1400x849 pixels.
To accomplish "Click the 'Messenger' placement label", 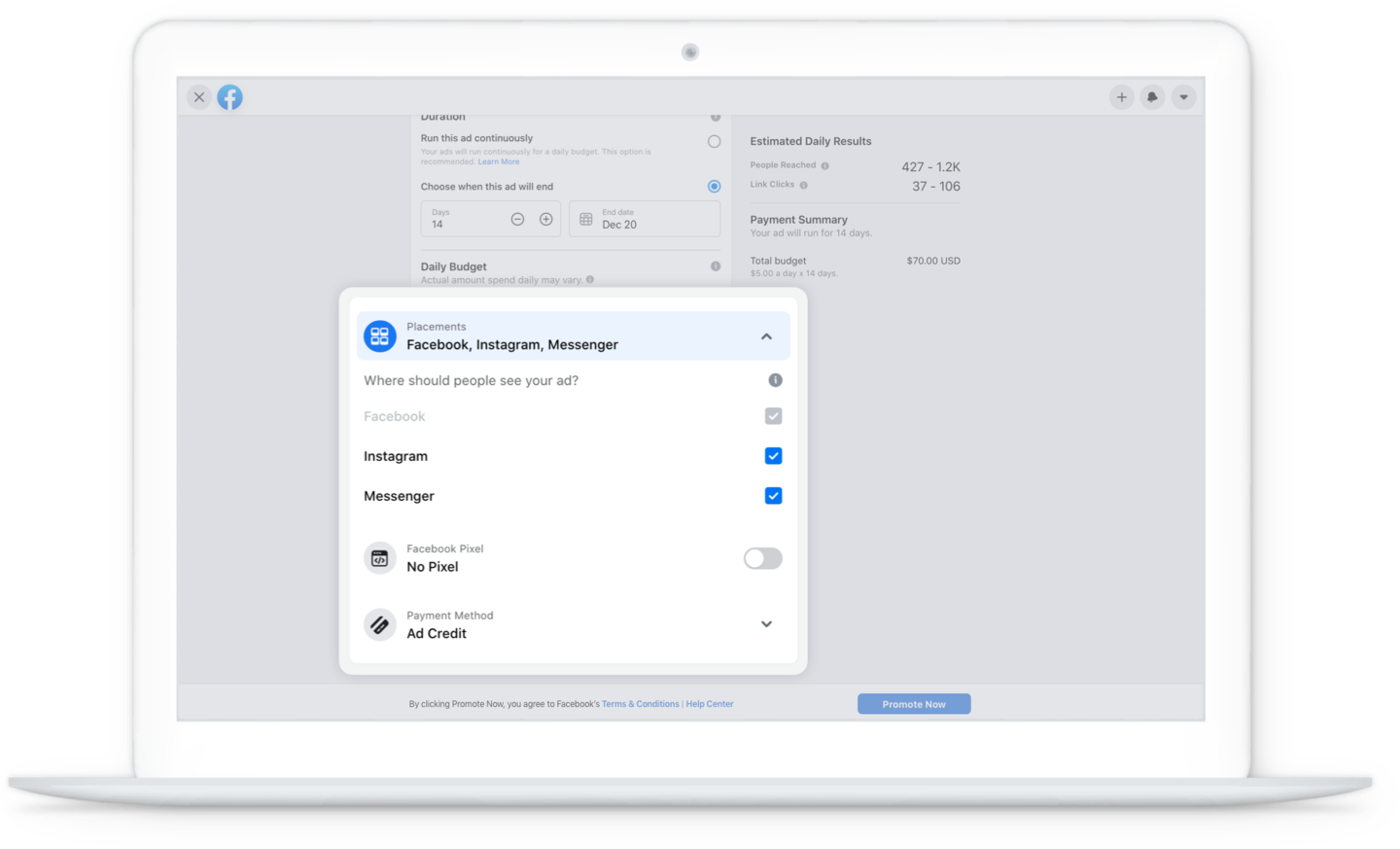I will coord(399,496).
